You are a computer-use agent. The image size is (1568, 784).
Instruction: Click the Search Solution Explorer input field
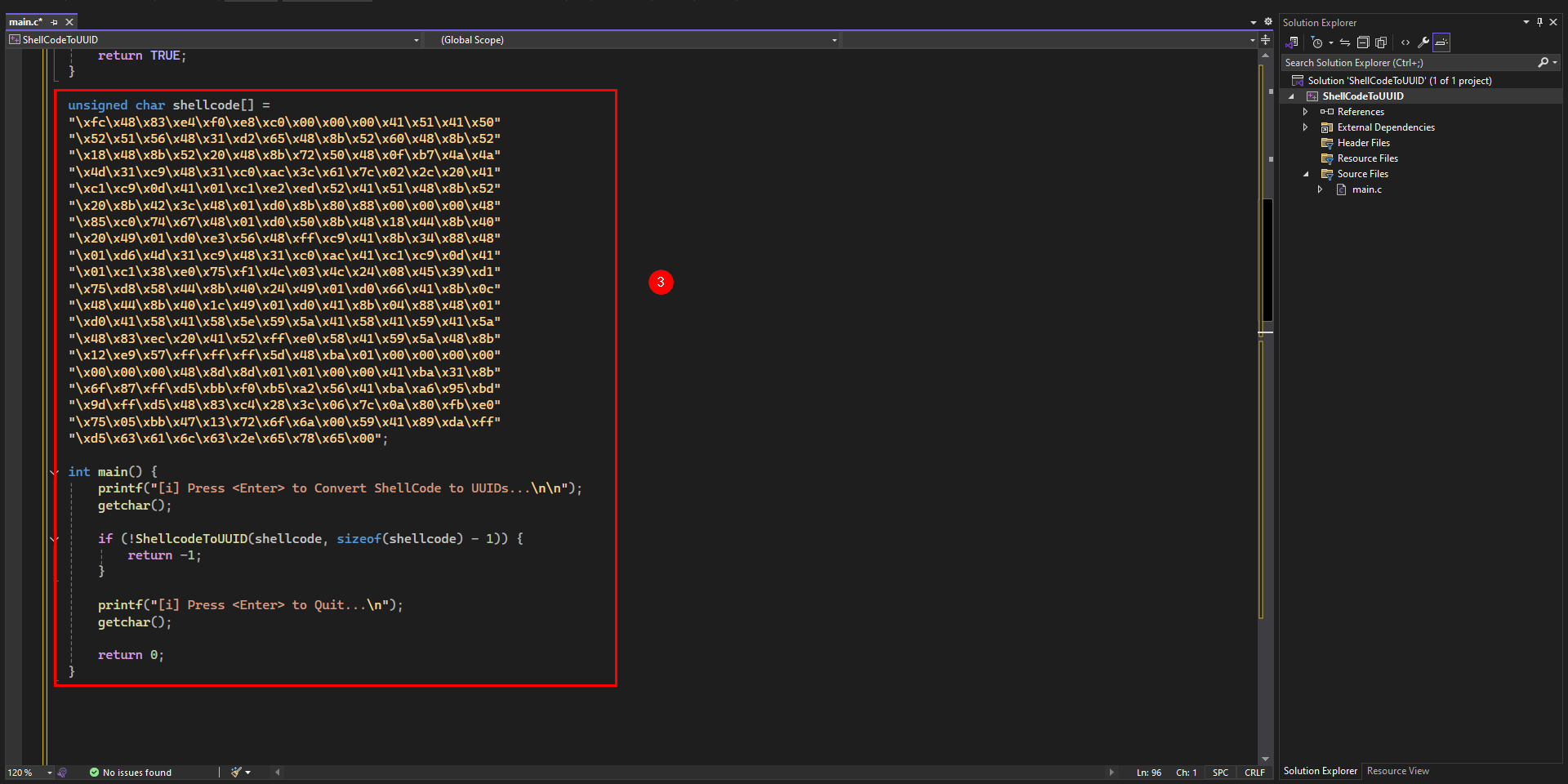coord(1409,63)
